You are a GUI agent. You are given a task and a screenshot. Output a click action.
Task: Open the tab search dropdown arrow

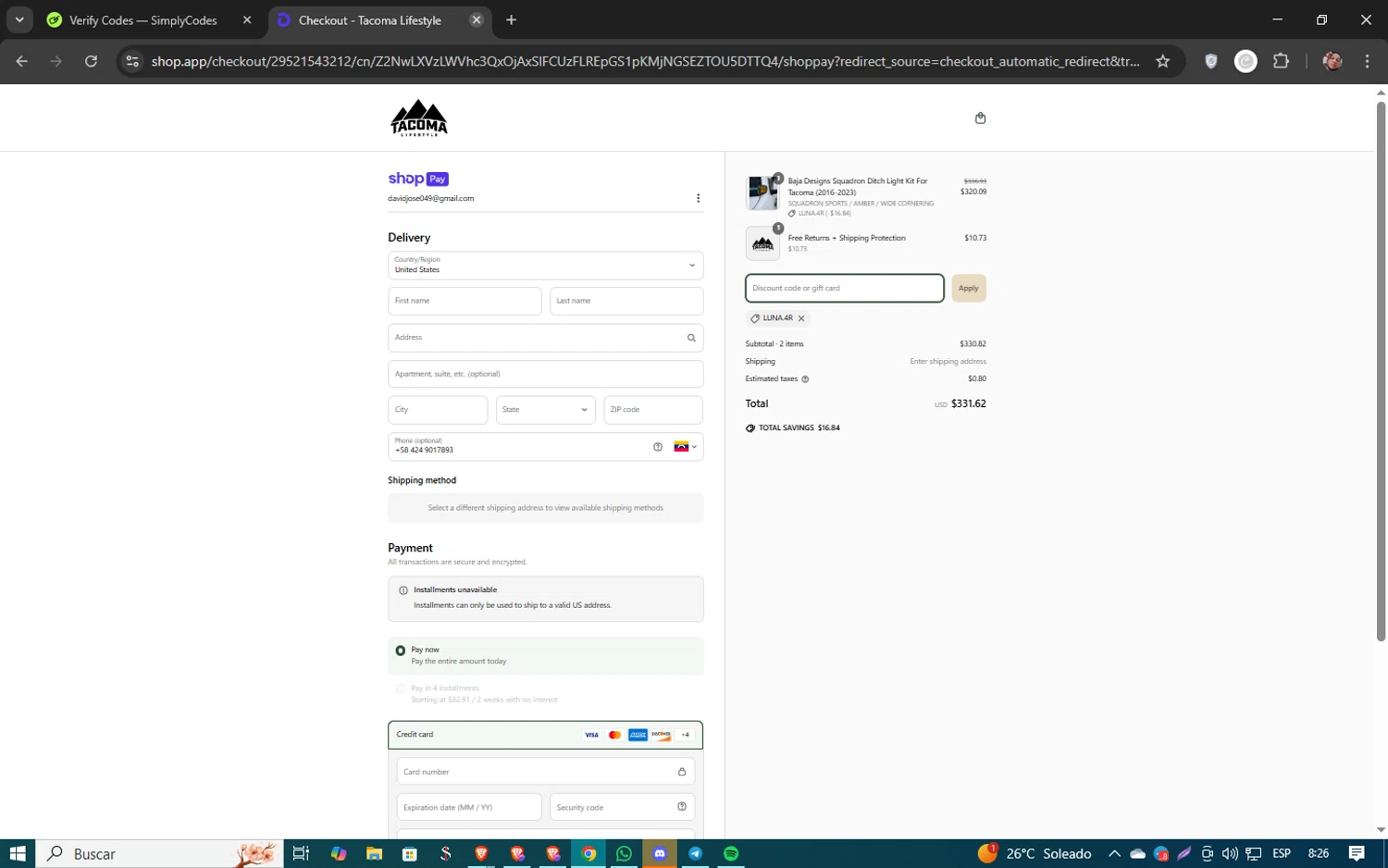(x=19, y=19)
